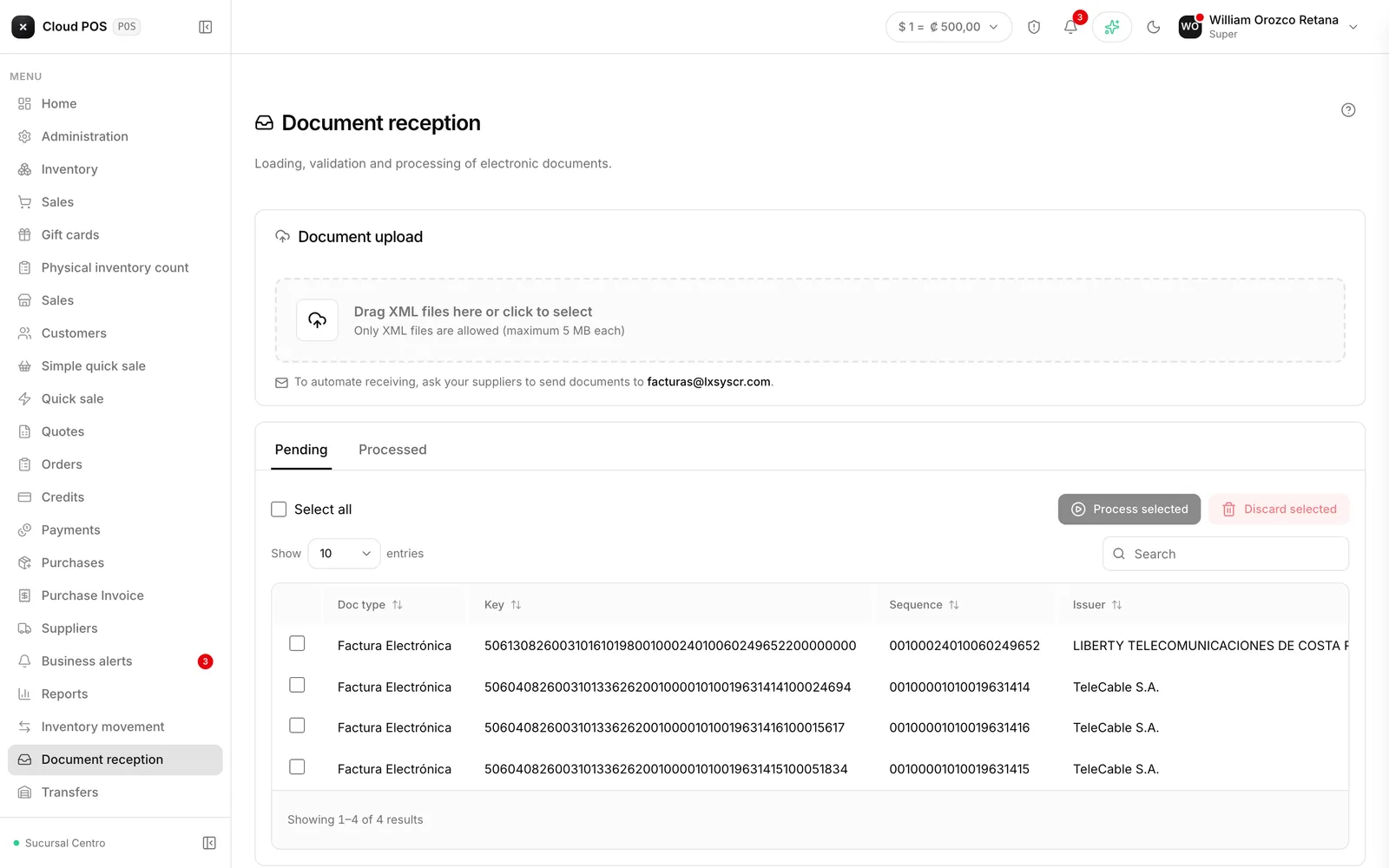Screen dimensions: 1389x868
Task: Click the Business alerts badge showing 3
Action: coord(206,661)
